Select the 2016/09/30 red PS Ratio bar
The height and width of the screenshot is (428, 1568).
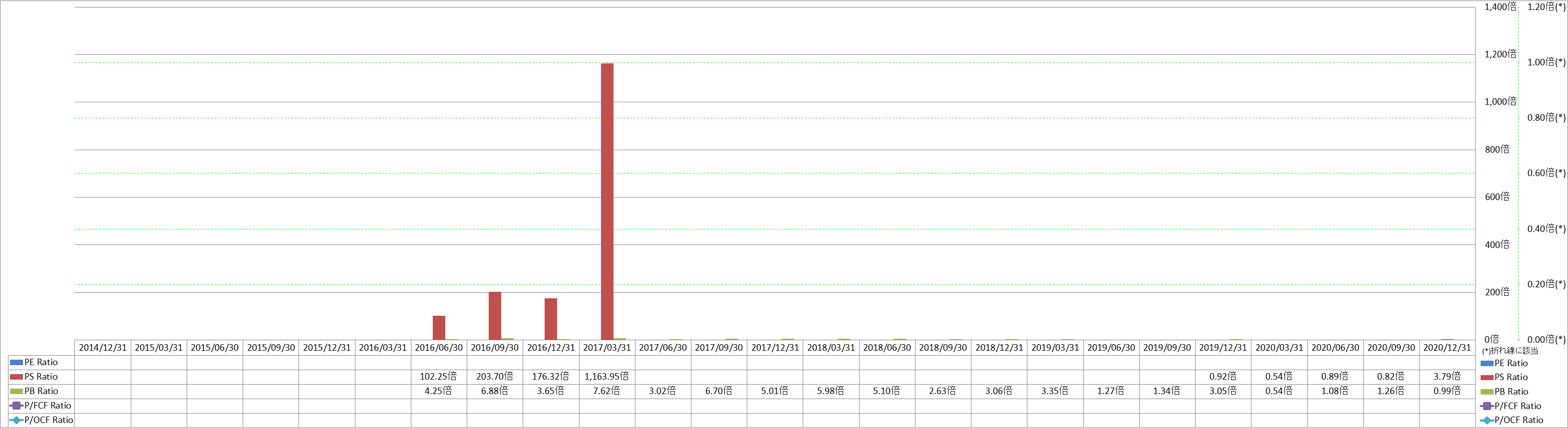[495, 316]
